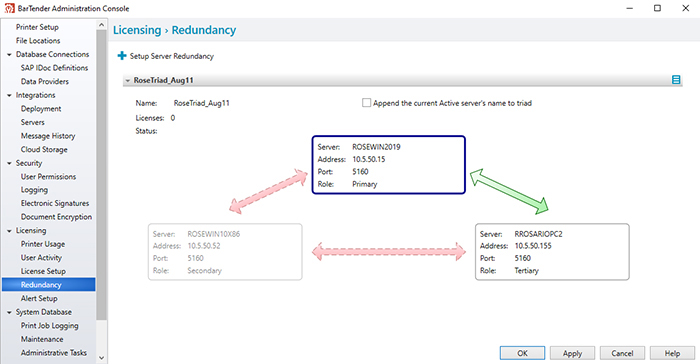This screenshot has width=700, height=364.
Task: Open File Locations page
Action: coord(38,41)
